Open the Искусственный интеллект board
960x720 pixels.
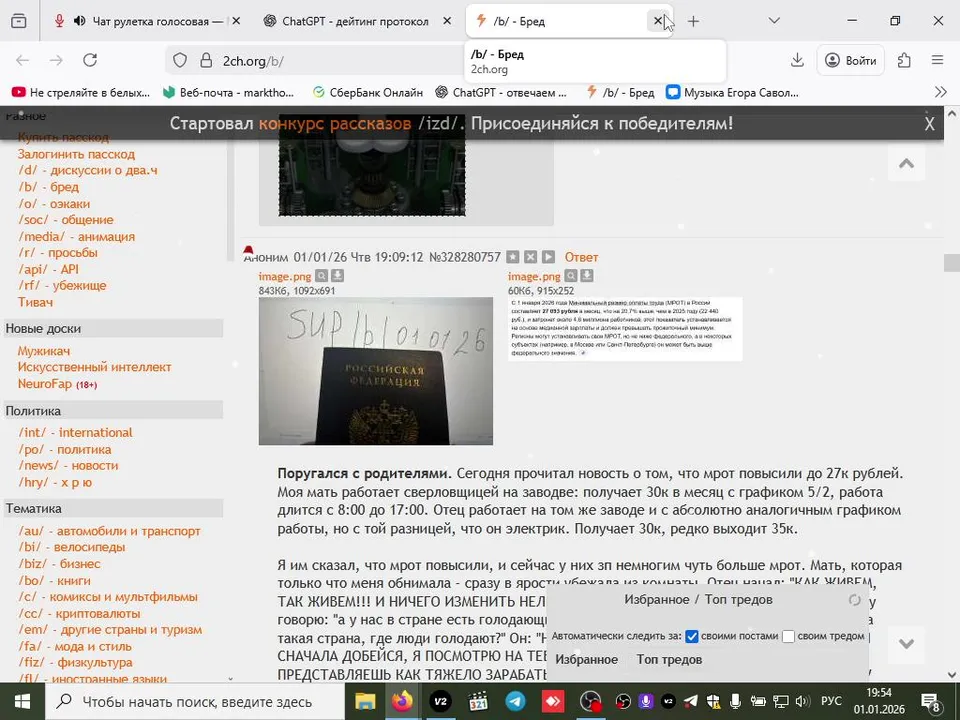94,367
